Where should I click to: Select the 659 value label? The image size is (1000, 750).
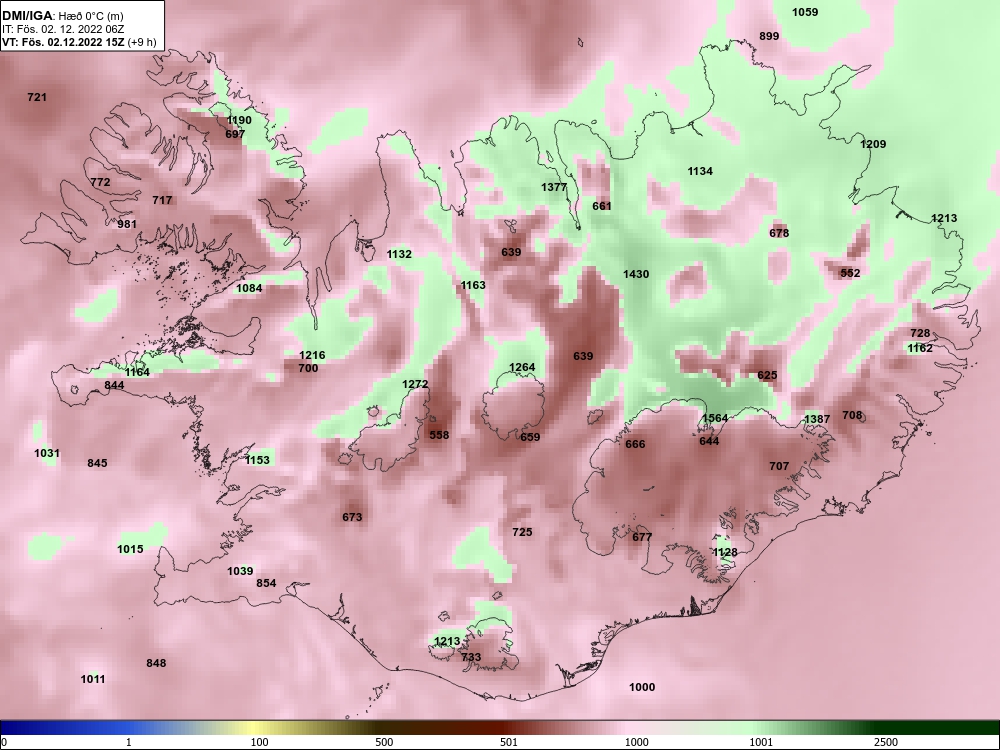tap(530, 438)
